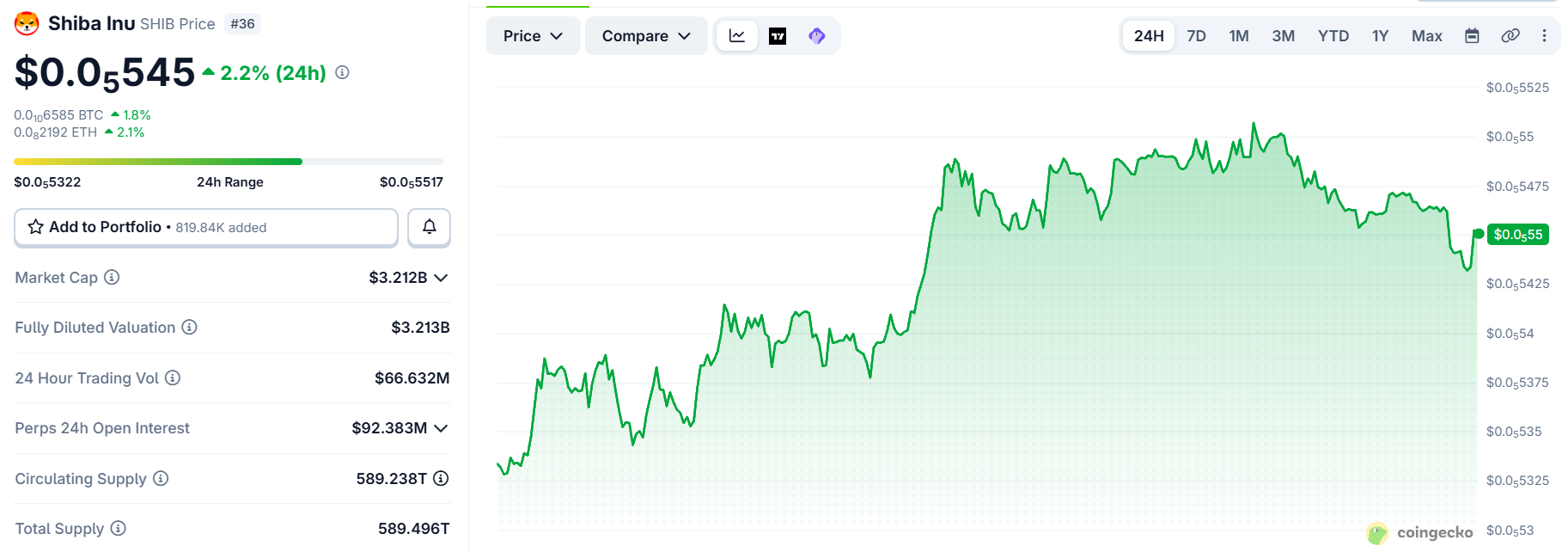
Task: Click the 24h Range progress bar
Action: pos(229,162)
